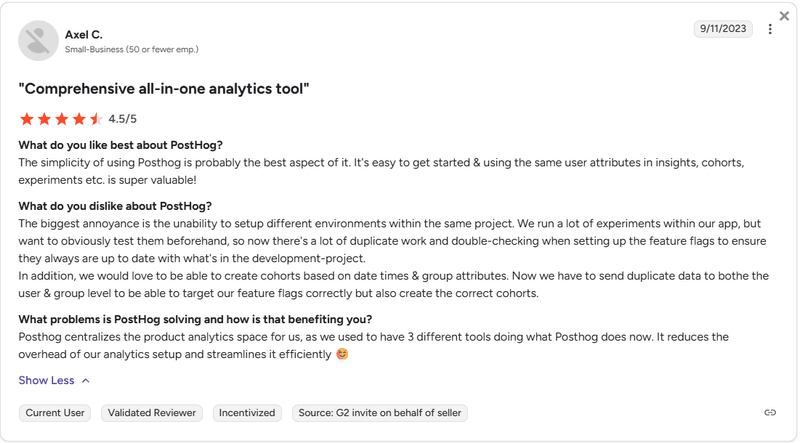Click the third rating star
Screen dimensions: 800x443
[x=61, y=119]
